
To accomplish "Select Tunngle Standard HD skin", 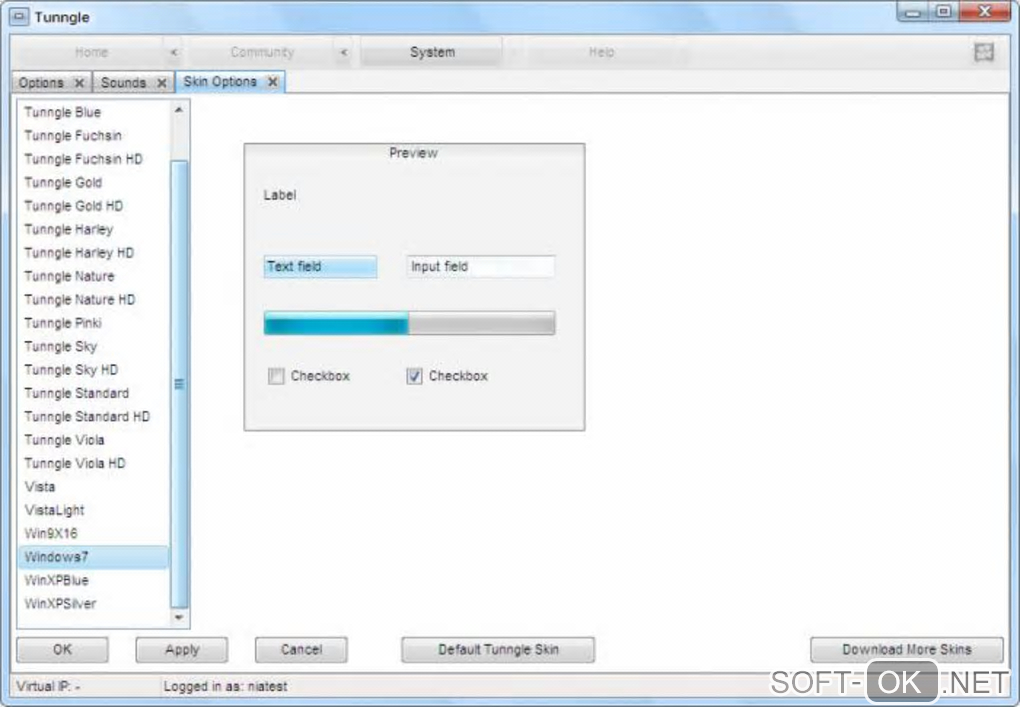I will click(x=93, y=416).
